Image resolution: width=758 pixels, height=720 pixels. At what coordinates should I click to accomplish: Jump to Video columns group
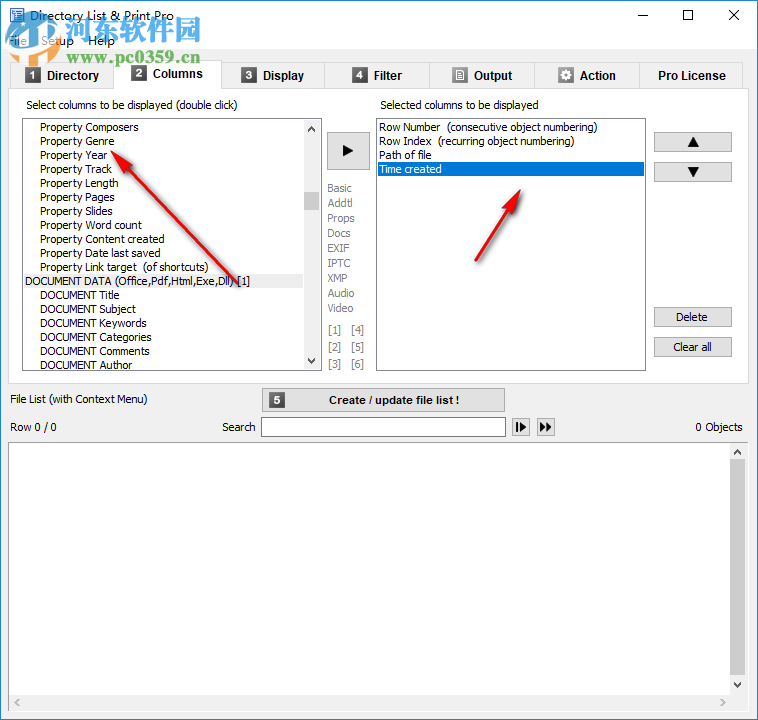[340, 308]
